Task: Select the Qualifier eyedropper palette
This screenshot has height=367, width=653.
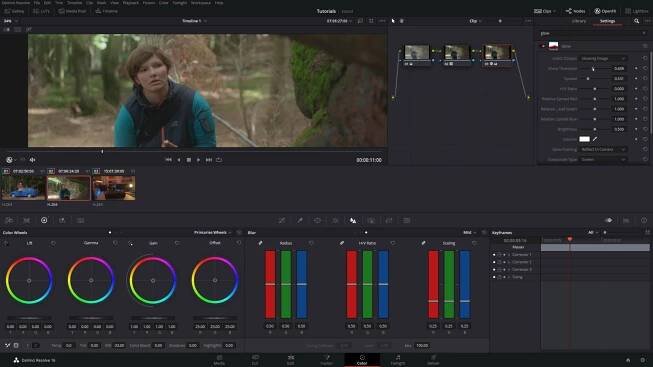Action: coord(300,220)
